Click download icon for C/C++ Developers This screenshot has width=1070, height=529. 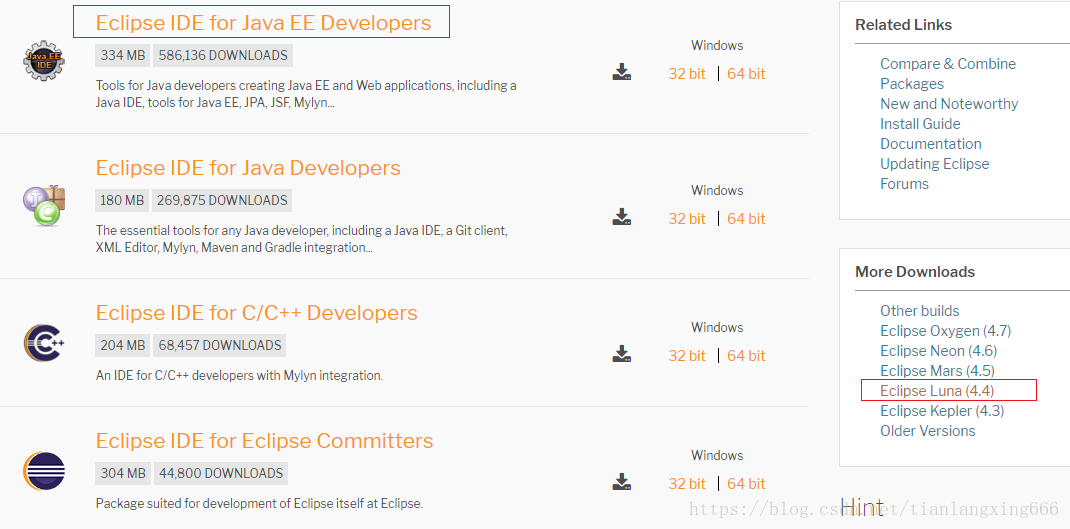tap(621, 354)
